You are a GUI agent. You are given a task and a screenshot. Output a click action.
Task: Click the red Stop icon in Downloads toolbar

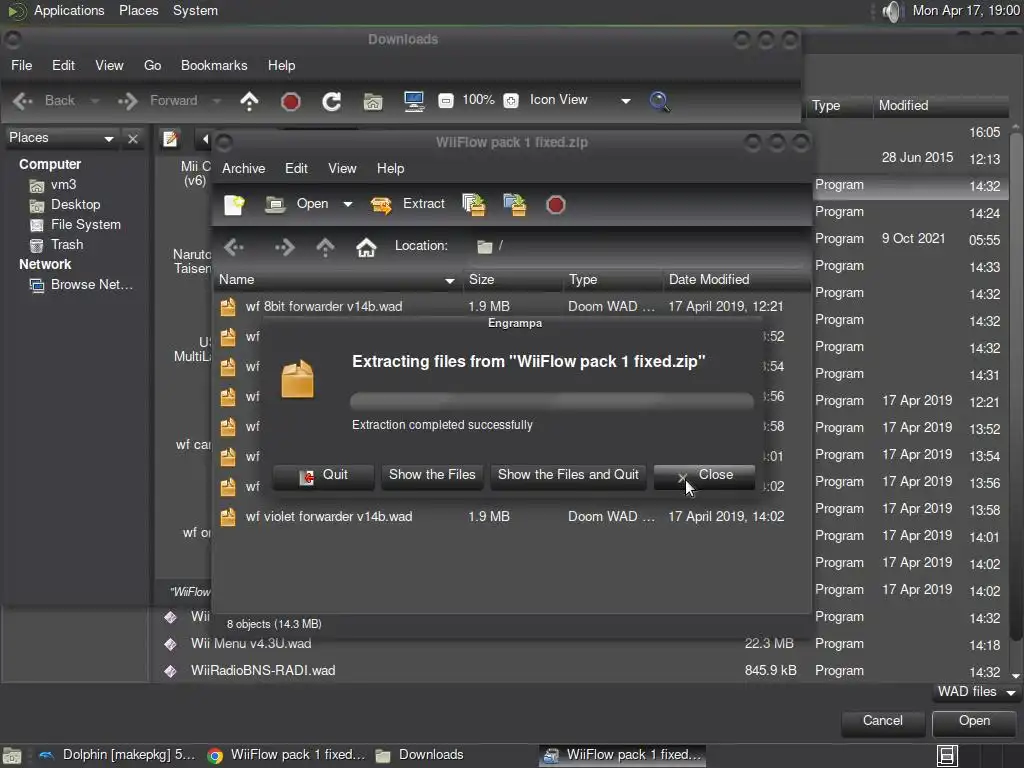click(x=291, y=102)
